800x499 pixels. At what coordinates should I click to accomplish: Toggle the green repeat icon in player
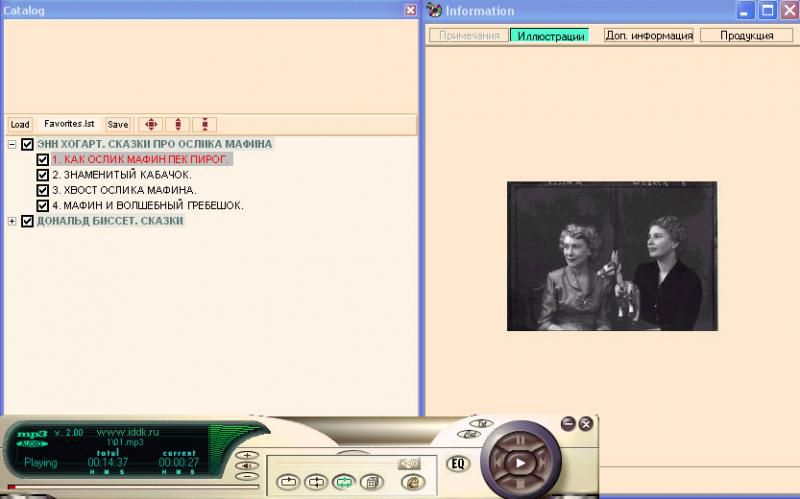pyautogui.click(x=343, y=482)
